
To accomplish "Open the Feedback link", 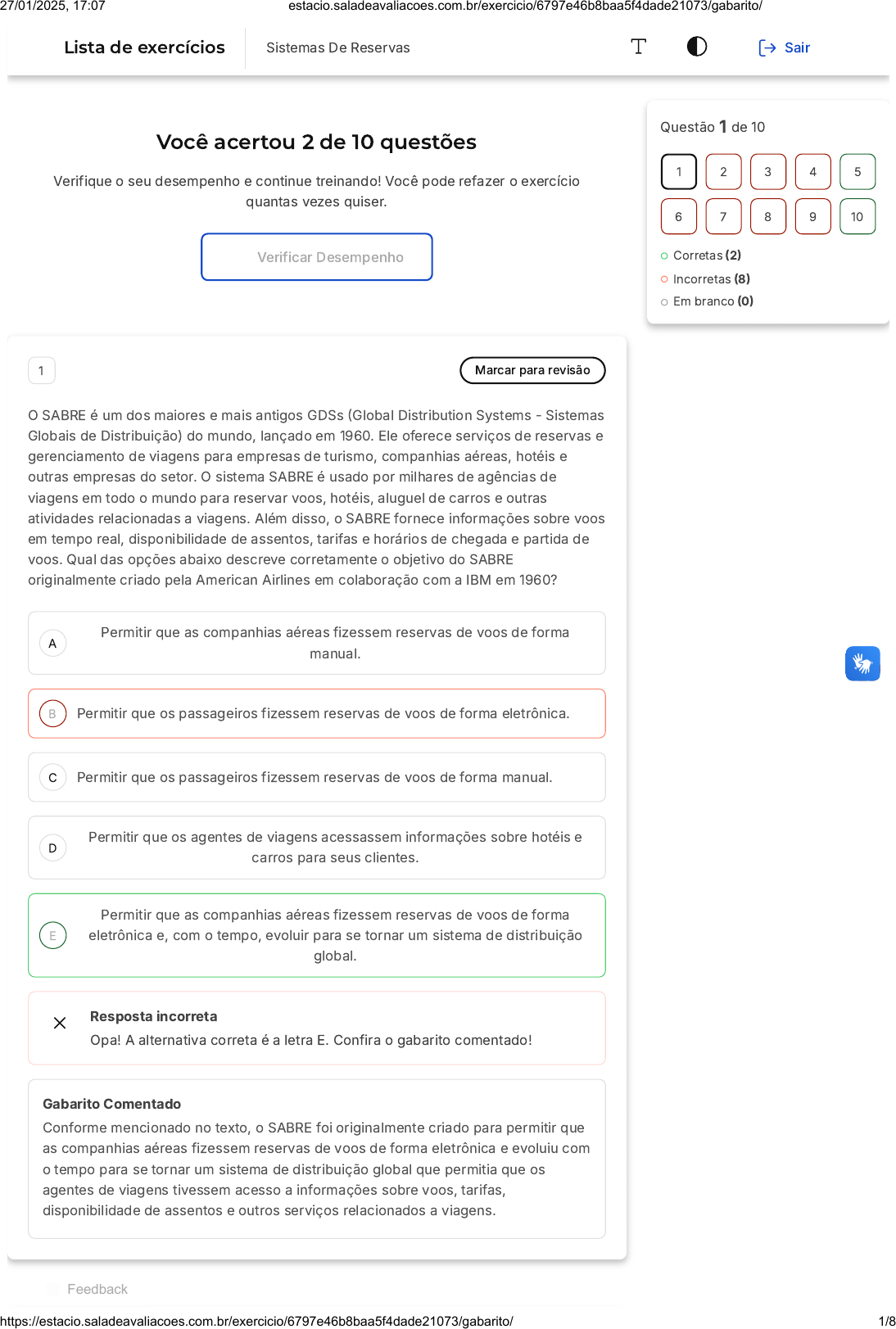I will tap(97, 1289).
